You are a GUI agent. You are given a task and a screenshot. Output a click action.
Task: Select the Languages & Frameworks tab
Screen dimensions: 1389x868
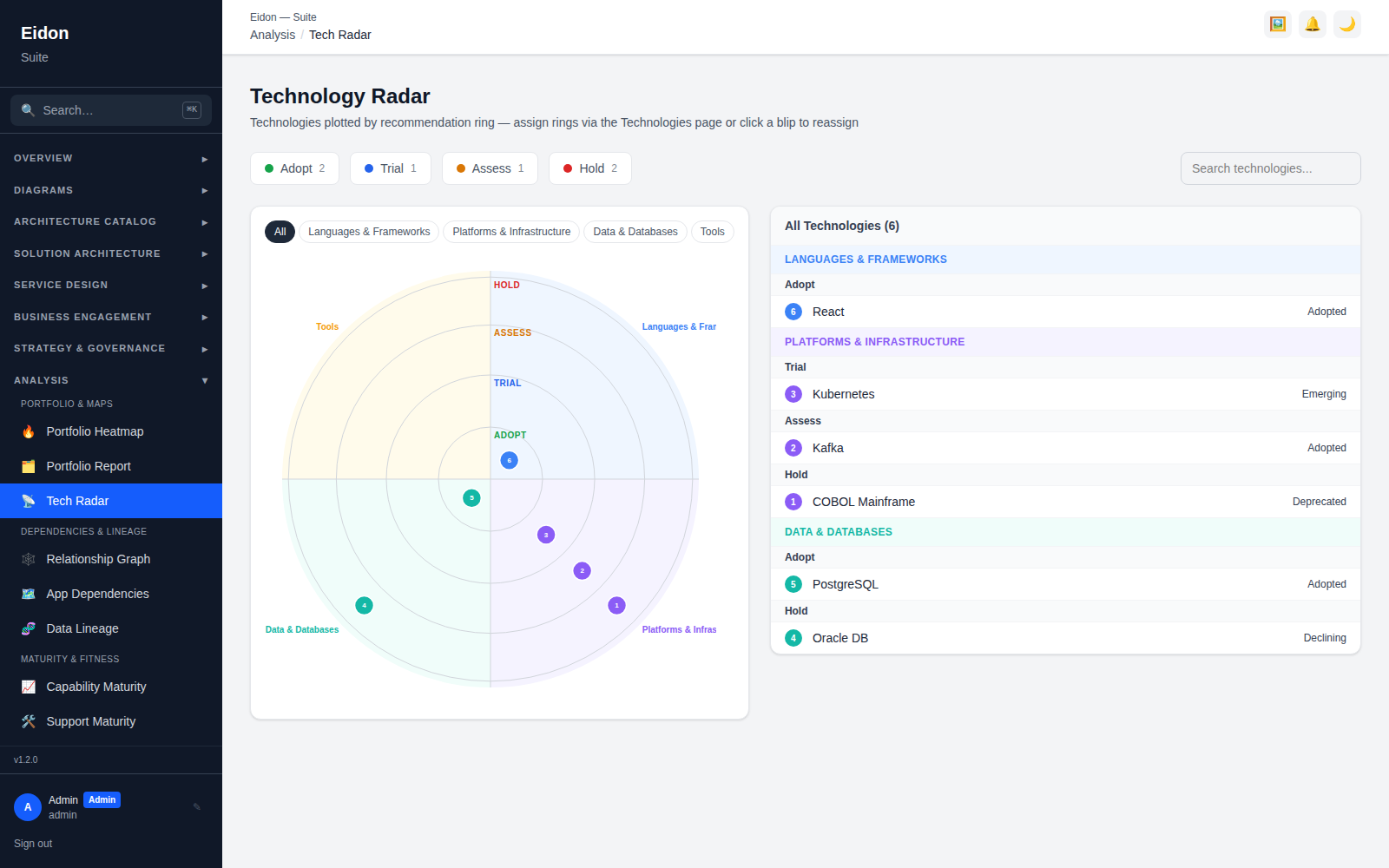pos(369,232)
